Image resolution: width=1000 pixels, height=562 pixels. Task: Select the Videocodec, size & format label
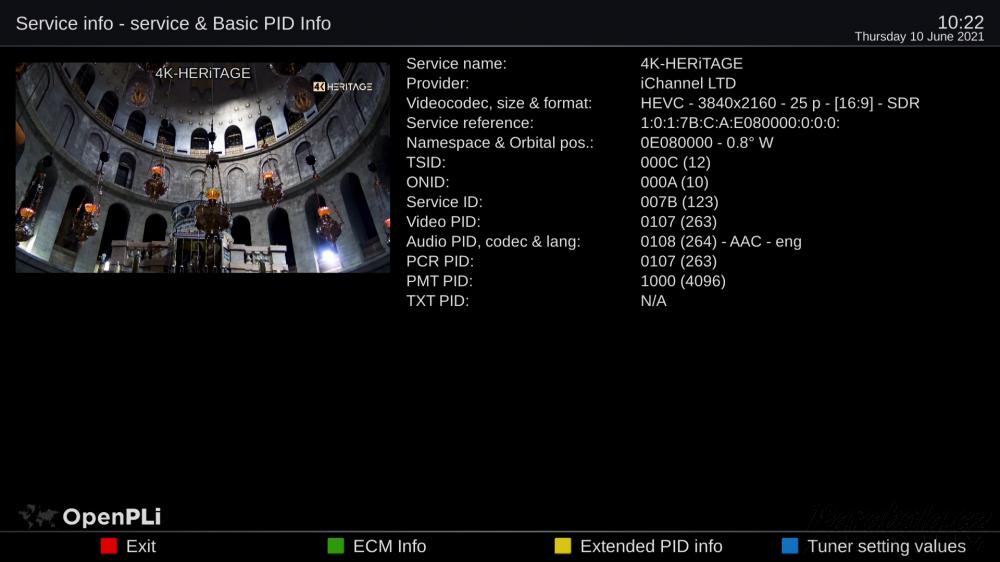click(499, 103)
